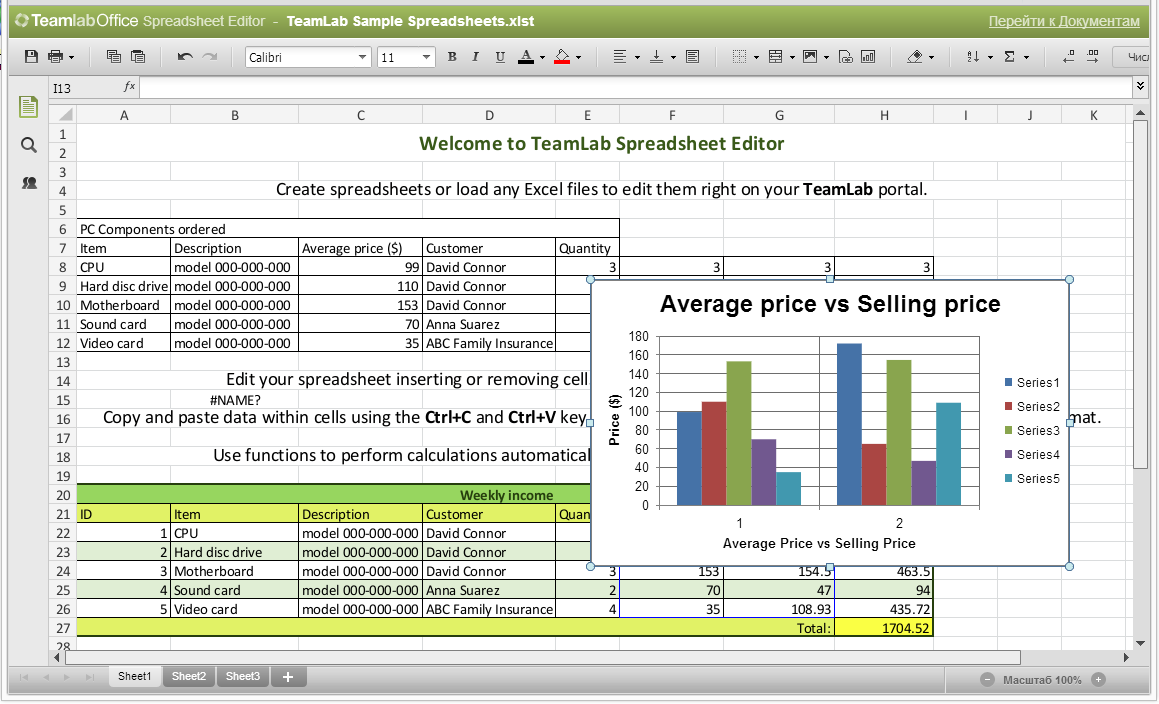This screenshot has height=704, width=1159.
Task: Click the Paste icon in the toolbar
Action: (x=138, y=57)
